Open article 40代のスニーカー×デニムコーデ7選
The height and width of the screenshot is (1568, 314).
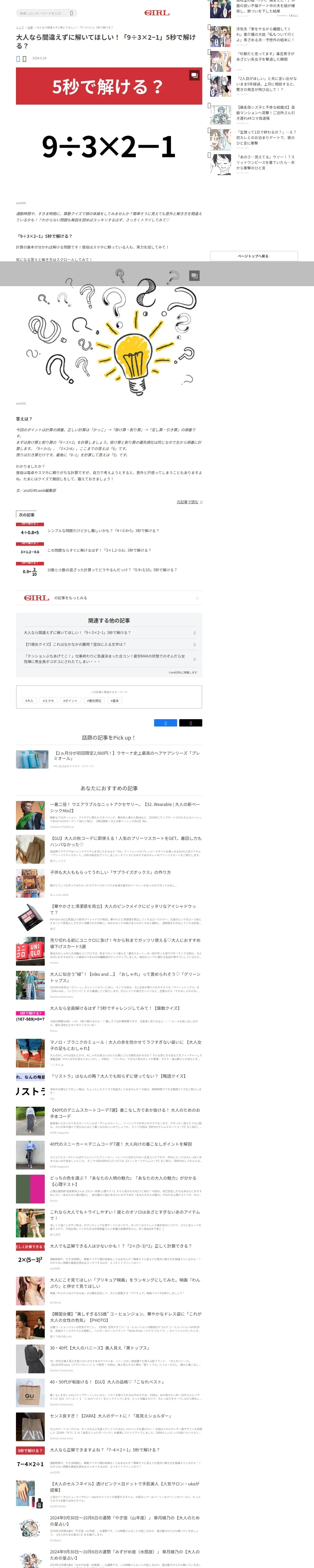pos(121,1144)
